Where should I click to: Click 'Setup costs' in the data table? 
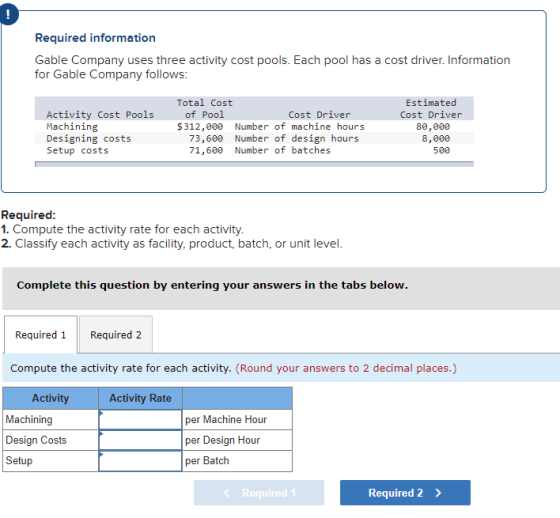(77, 150)
